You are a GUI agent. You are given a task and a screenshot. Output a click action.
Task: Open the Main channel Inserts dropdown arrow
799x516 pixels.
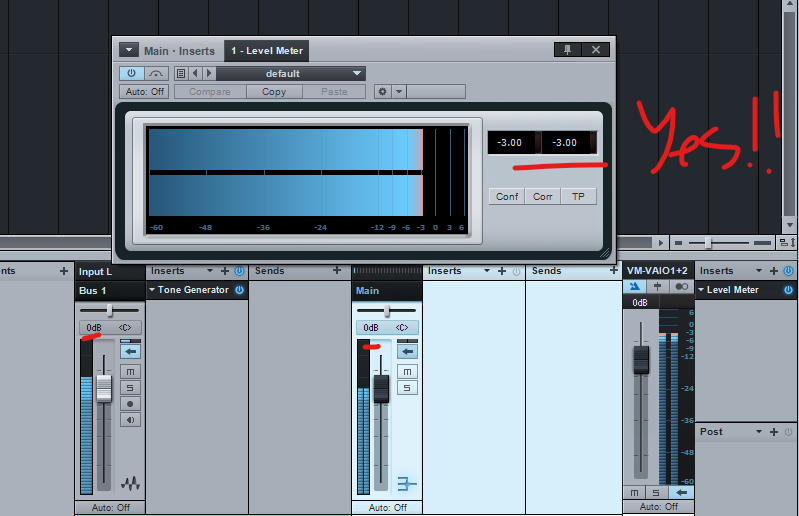coord(487,271)
